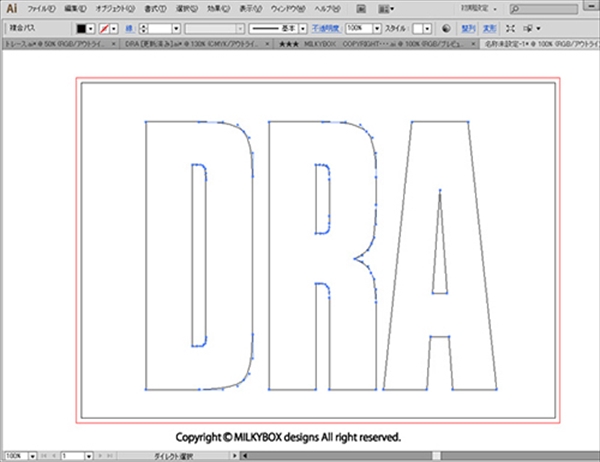This screenshot has width=600, height=462.
Task: Click the stroke none color swatch
Action: (x=104, y=28)
